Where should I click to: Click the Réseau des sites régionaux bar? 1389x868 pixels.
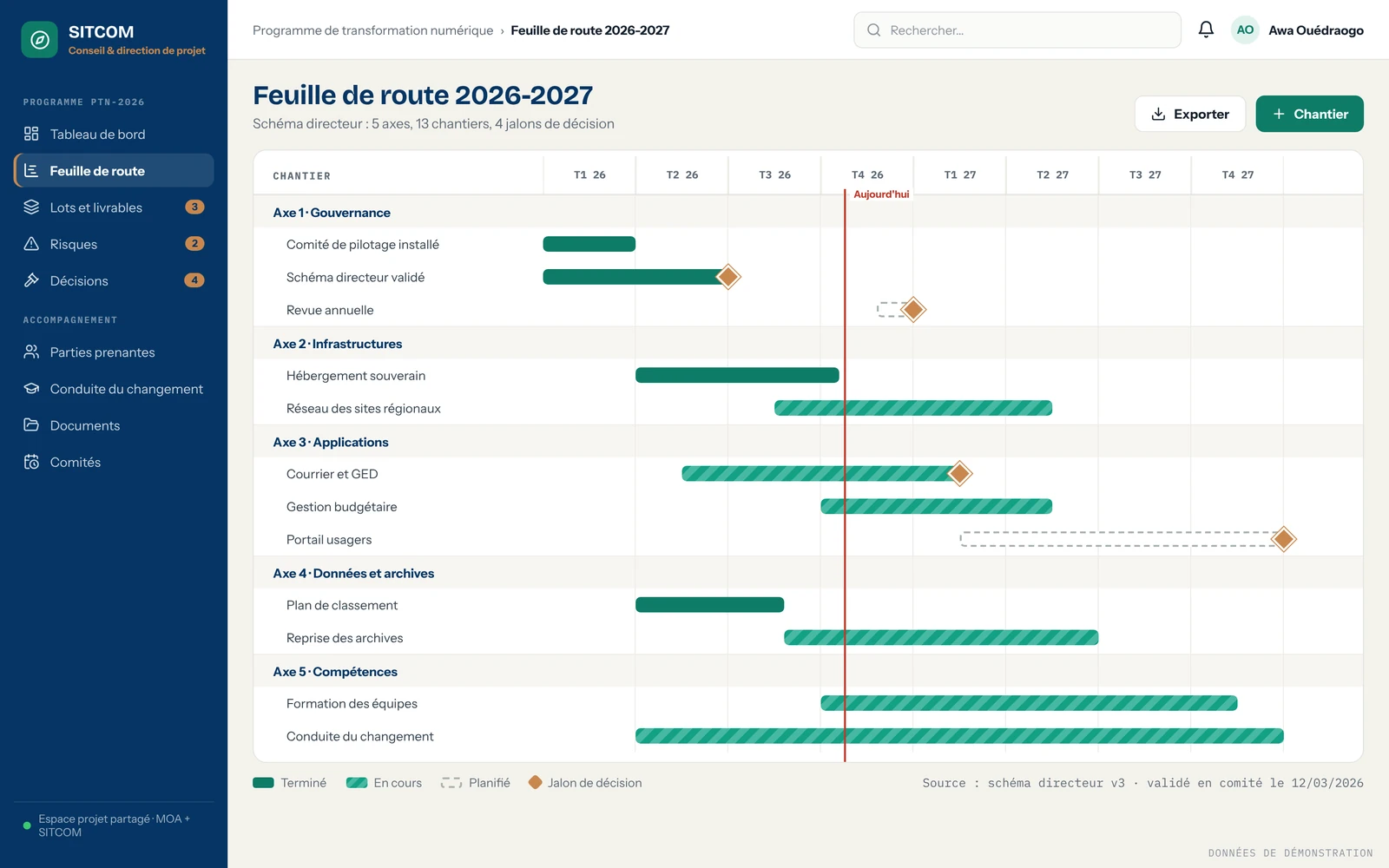click(x=913, y=408)
